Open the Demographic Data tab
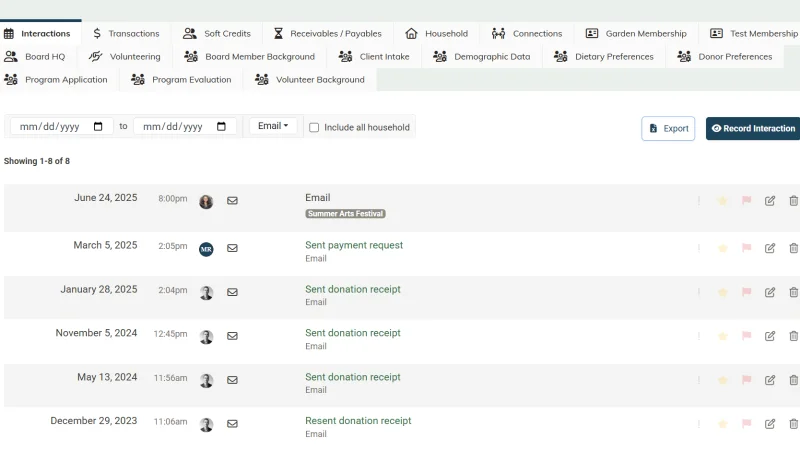The height and width of the screenshot is (450, 800). [x=482, y=57]
